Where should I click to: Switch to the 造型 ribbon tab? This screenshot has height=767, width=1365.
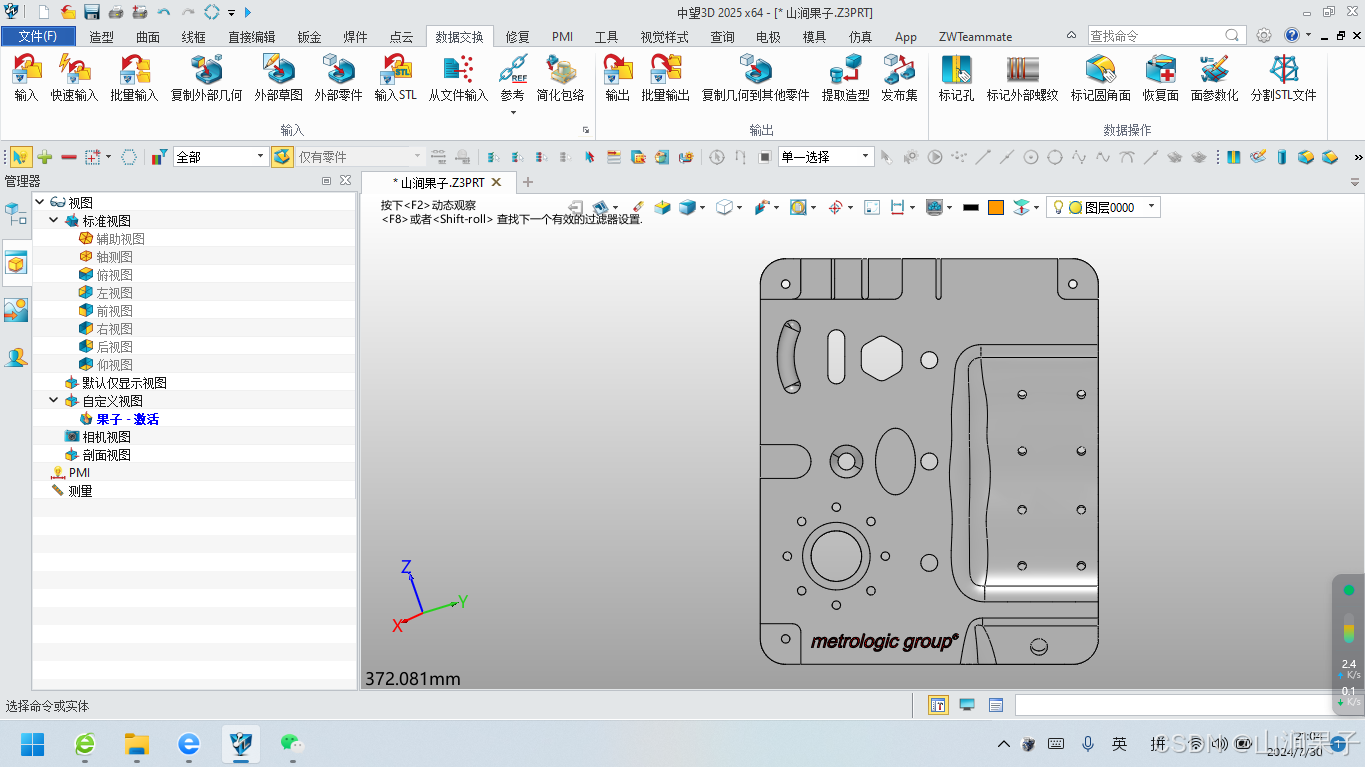pos(101,37)
